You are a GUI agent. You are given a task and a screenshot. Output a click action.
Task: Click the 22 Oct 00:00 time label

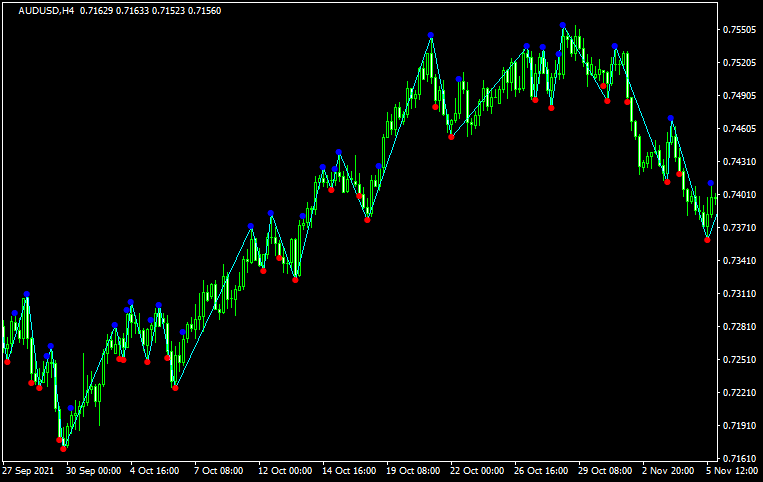click(x=478, y=470)
